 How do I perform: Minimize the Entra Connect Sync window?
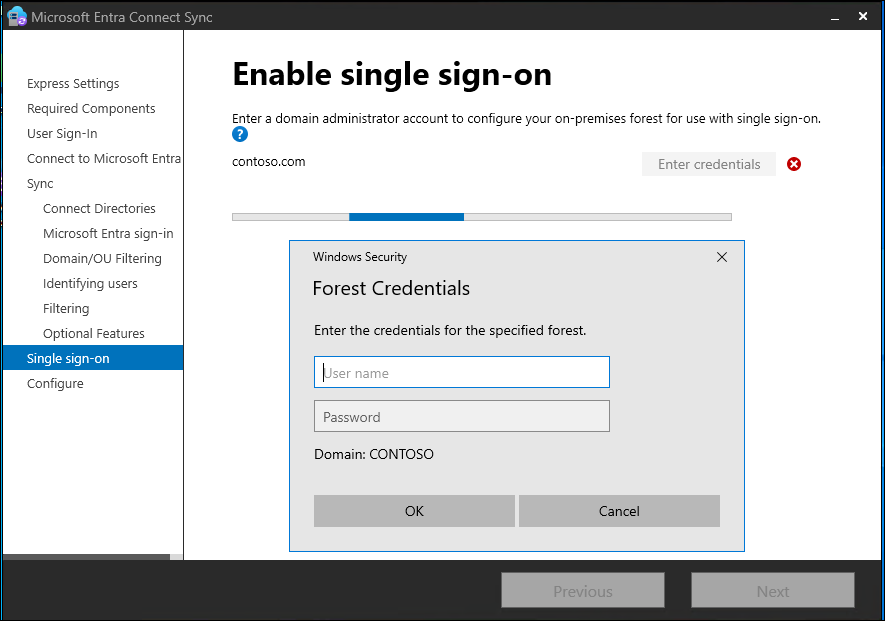pyautogui.click(x=835, y=17)
